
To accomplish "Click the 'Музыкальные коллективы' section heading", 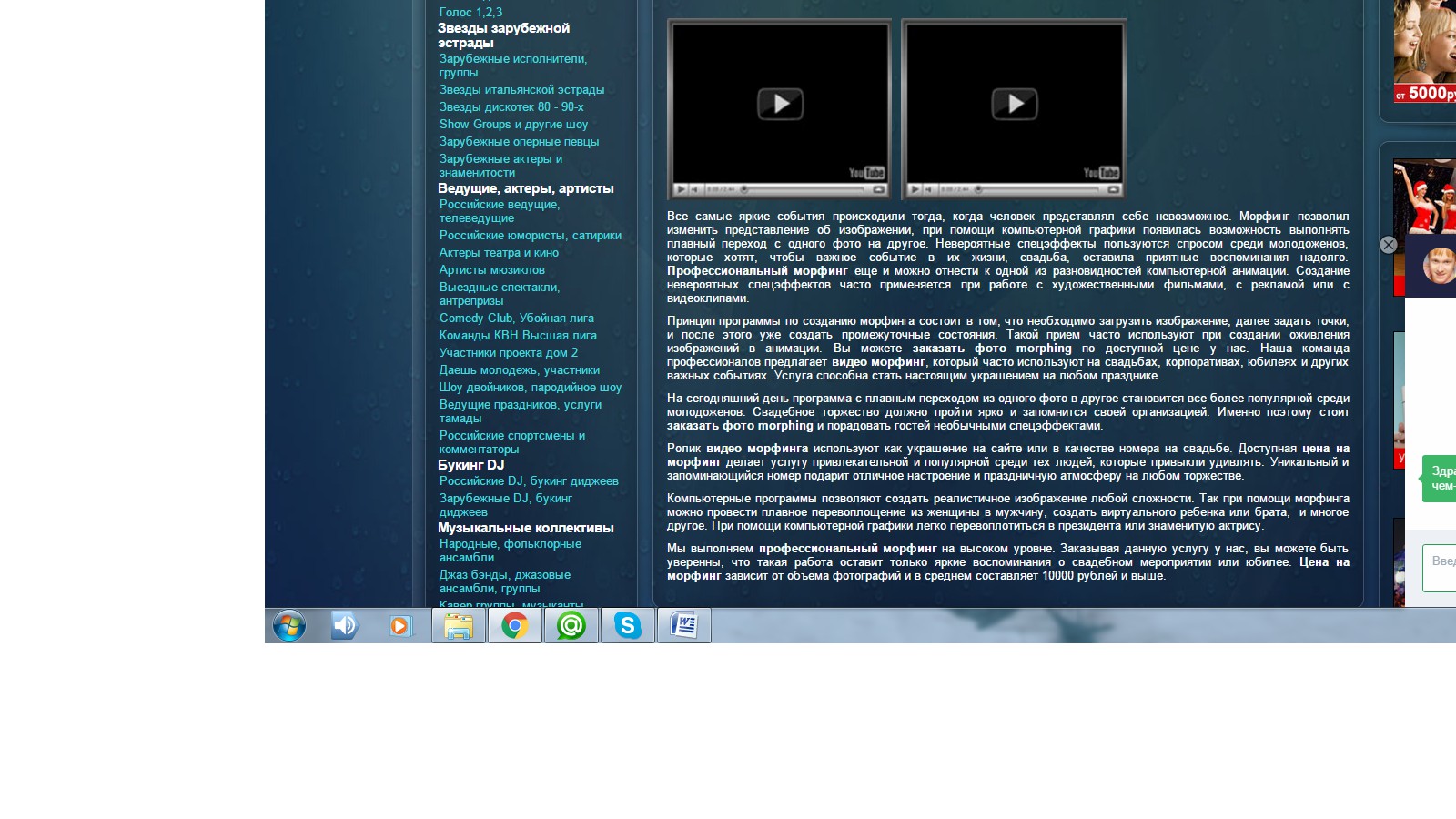I will [x=526, y=528].
